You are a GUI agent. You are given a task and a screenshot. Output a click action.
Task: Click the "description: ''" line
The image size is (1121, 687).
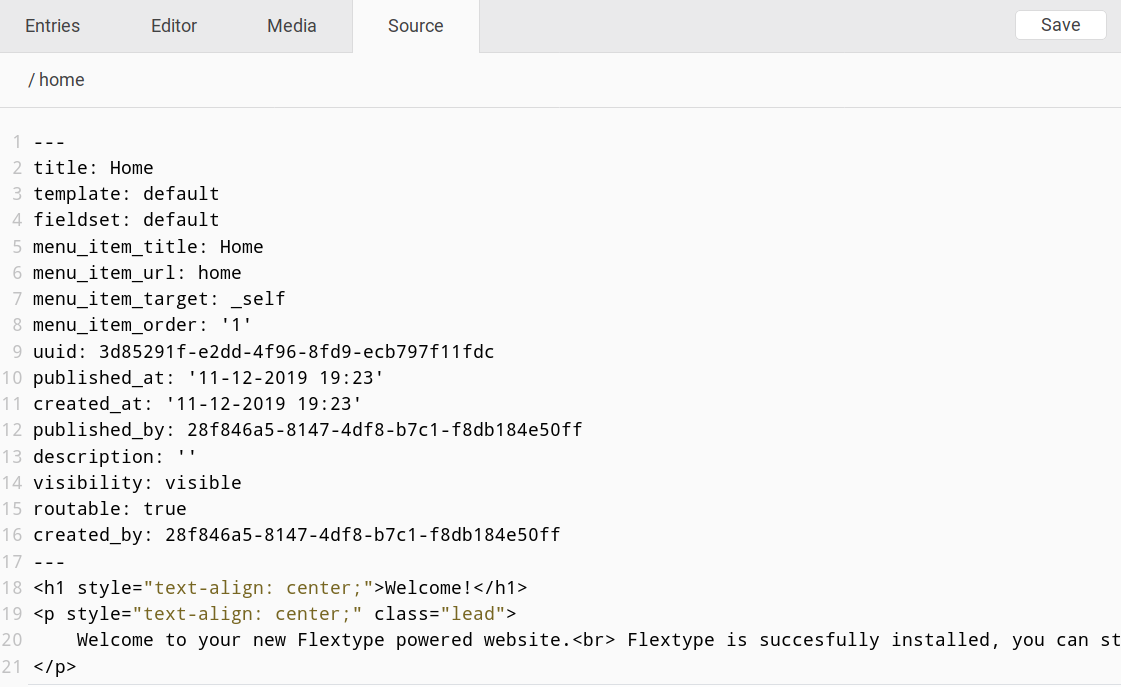coord(114,457)
